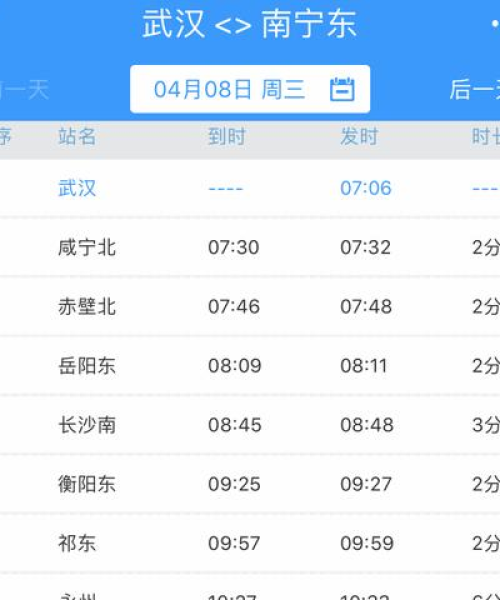500x600 pixels.
Task: Select the 04月08日 周三 date field
Action: point(250,89)
